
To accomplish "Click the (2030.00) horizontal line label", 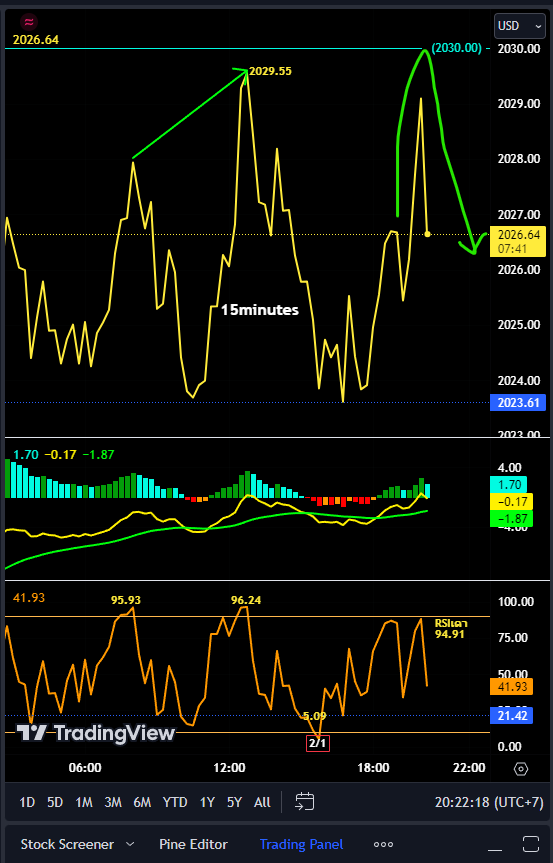I will [x=457, y=48].
